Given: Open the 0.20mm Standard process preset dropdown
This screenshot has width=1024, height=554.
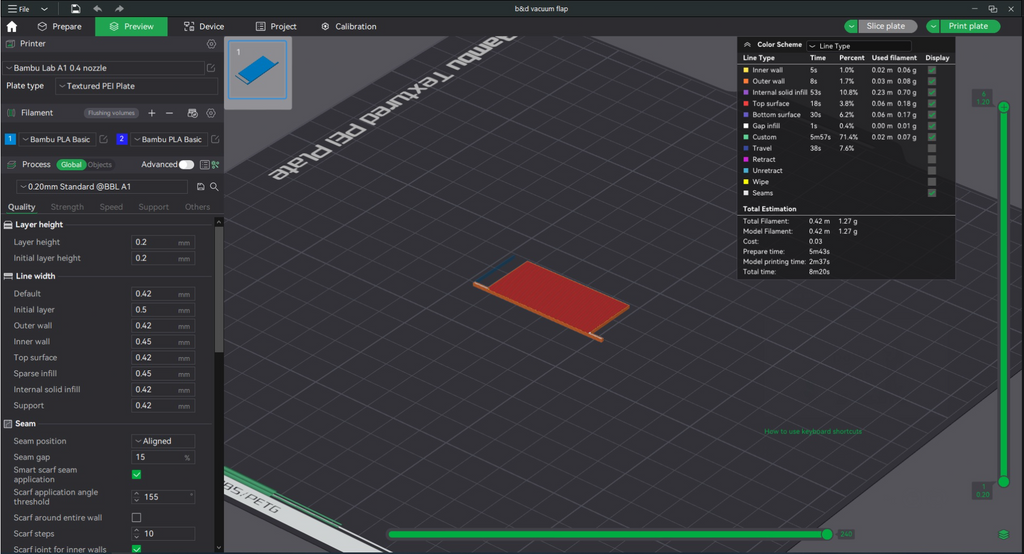Looking at the screenshot, I should [103, 187].
